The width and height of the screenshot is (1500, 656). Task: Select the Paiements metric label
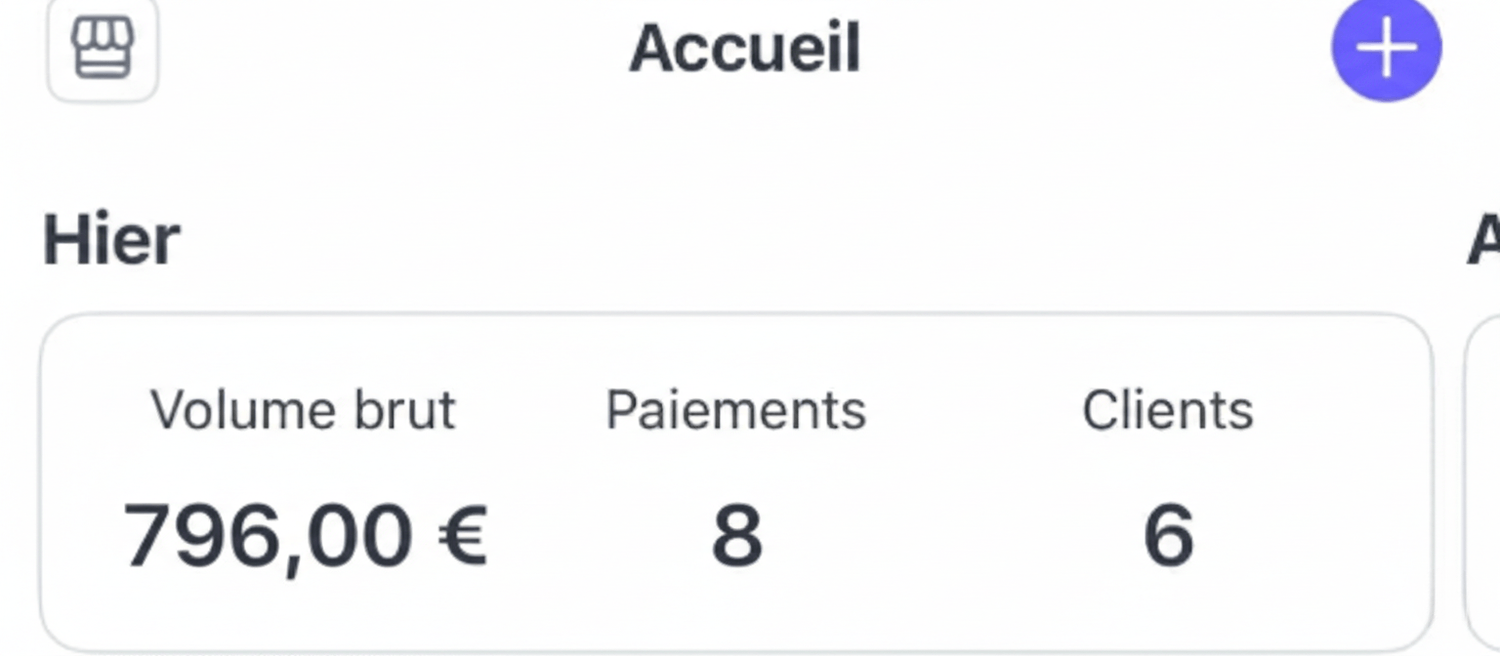coord(736,410)
